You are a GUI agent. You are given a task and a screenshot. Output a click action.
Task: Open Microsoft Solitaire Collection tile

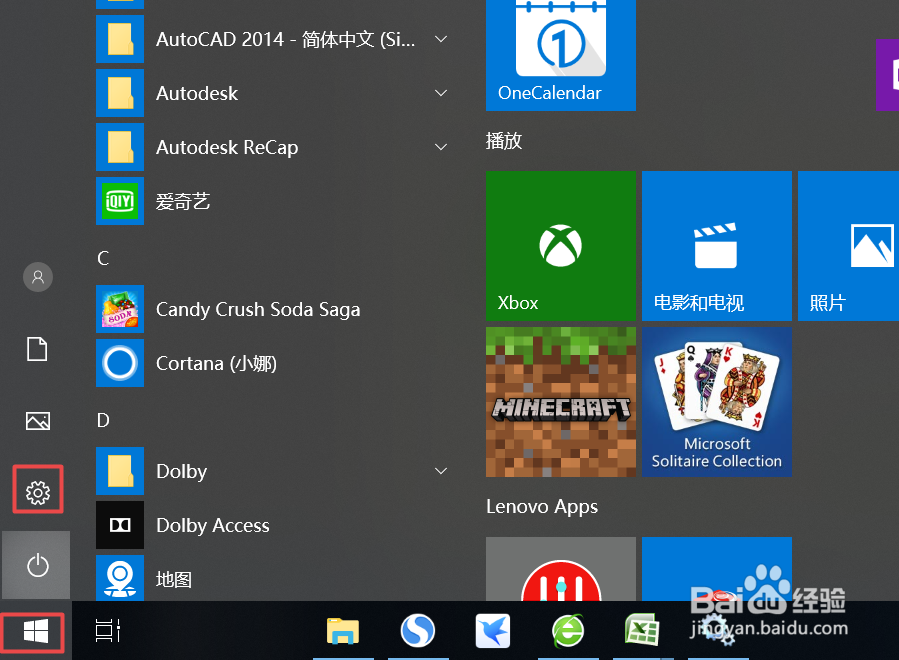(x=717, y=402)
